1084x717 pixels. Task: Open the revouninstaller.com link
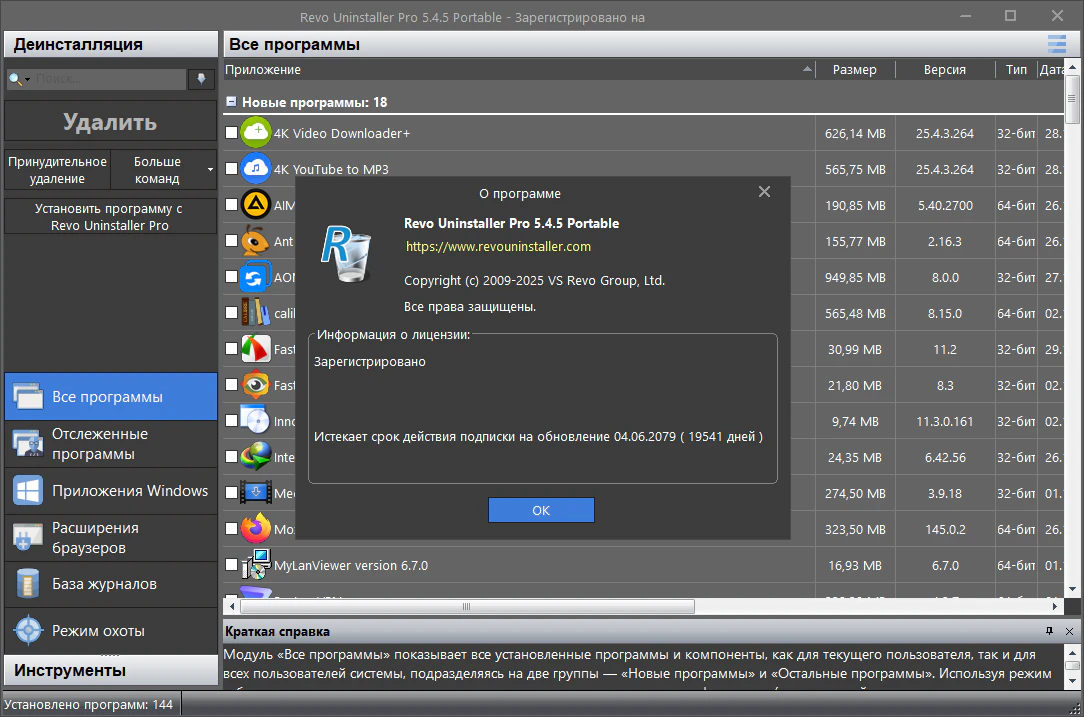pyautogui.click(x=498, y=246)
